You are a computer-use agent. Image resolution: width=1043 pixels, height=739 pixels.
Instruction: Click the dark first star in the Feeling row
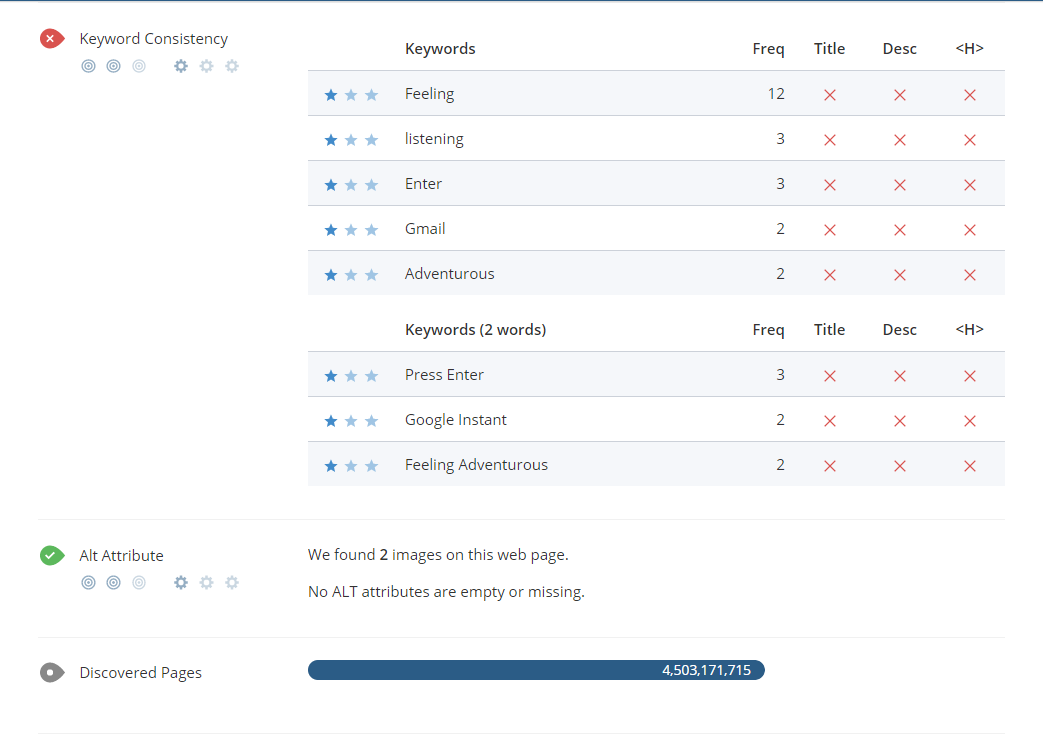tap(331, 95)
